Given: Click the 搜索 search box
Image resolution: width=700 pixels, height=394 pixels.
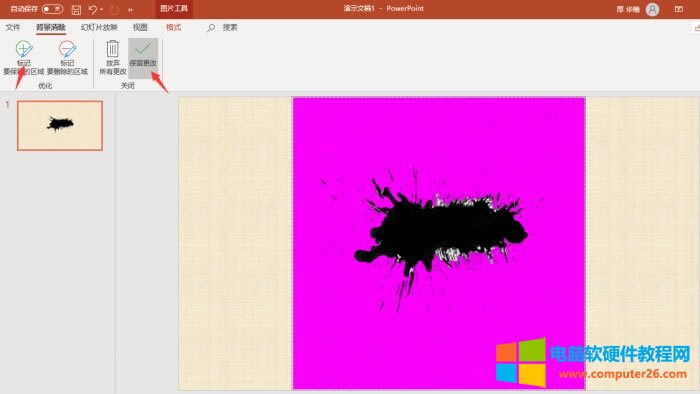Looking at the screenshot, I should click(222, 28).
